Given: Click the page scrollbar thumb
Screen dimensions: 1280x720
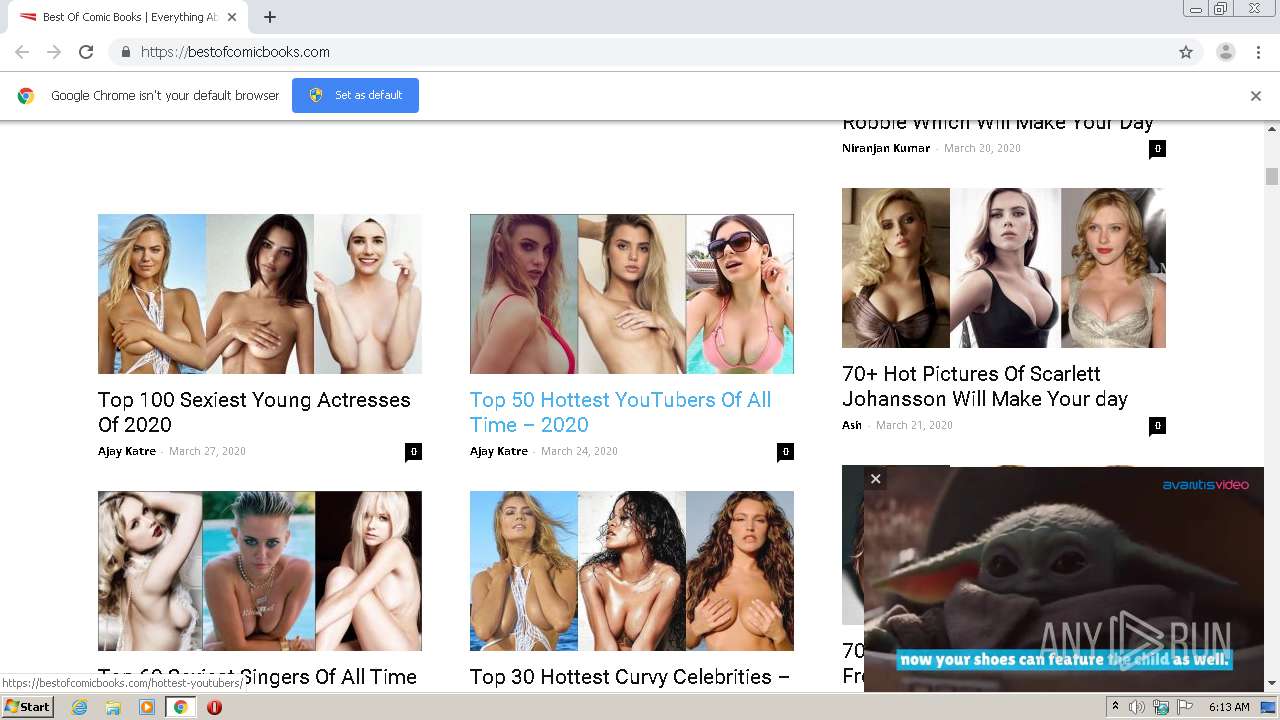Looking at the screenshot, I should point(1272,176).
